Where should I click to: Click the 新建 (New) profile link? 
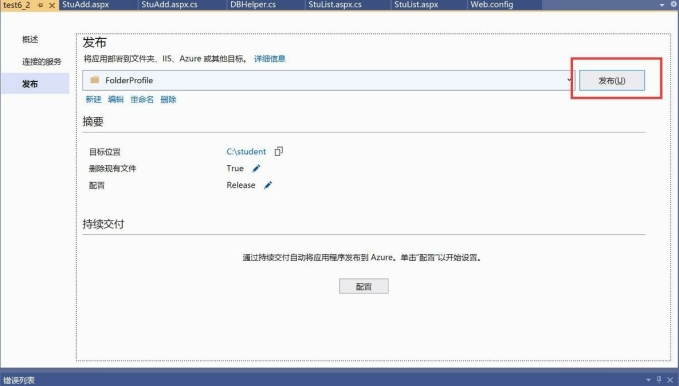93,99
